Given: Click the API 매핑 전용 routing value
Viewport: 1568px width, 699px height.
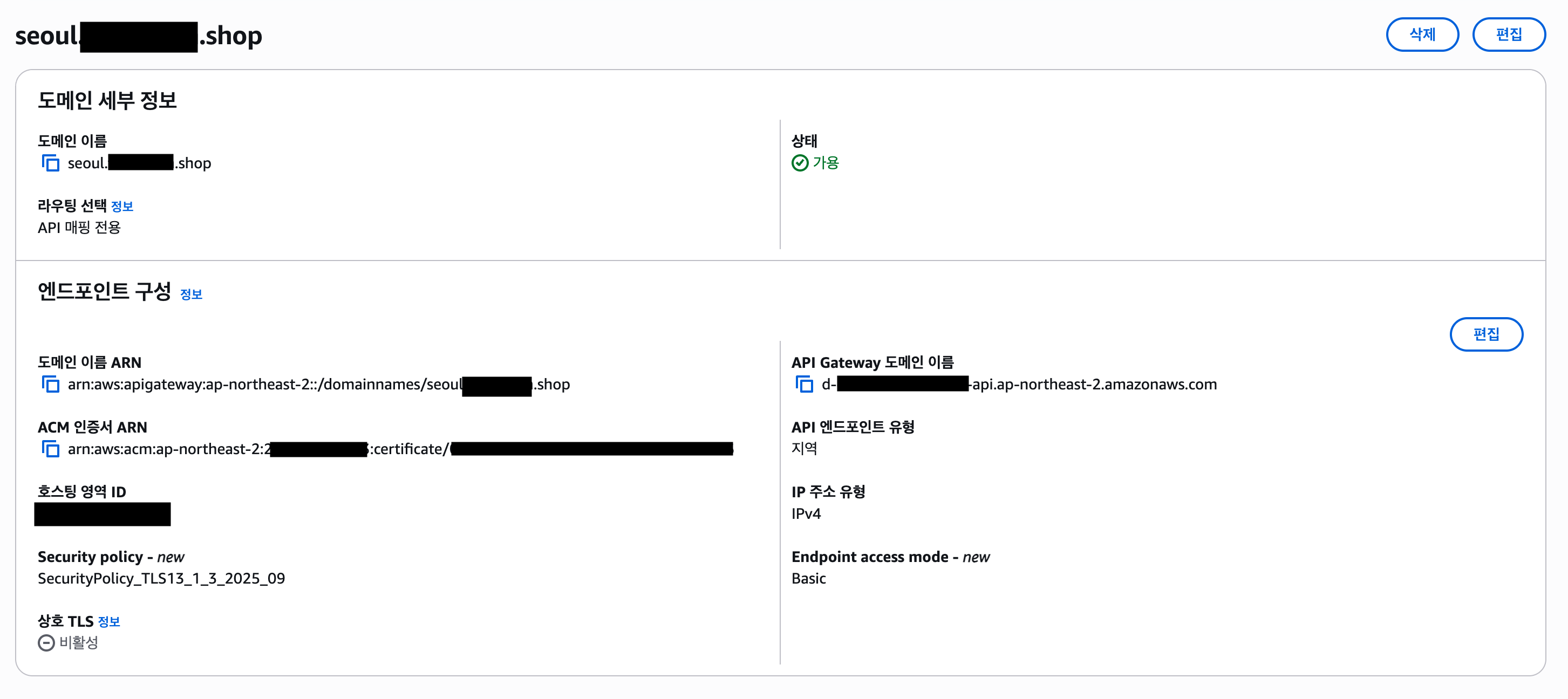Looking at the screenshot, I should tap(79, 228).
